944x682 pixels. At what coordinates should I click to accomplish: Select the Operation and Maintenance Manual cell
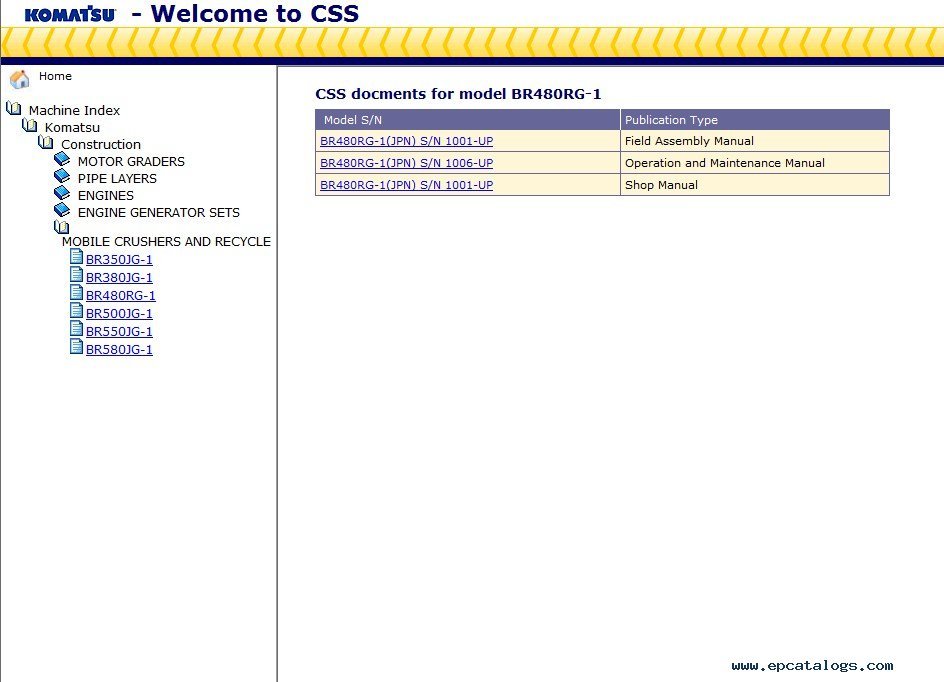[x=755, y=163]
